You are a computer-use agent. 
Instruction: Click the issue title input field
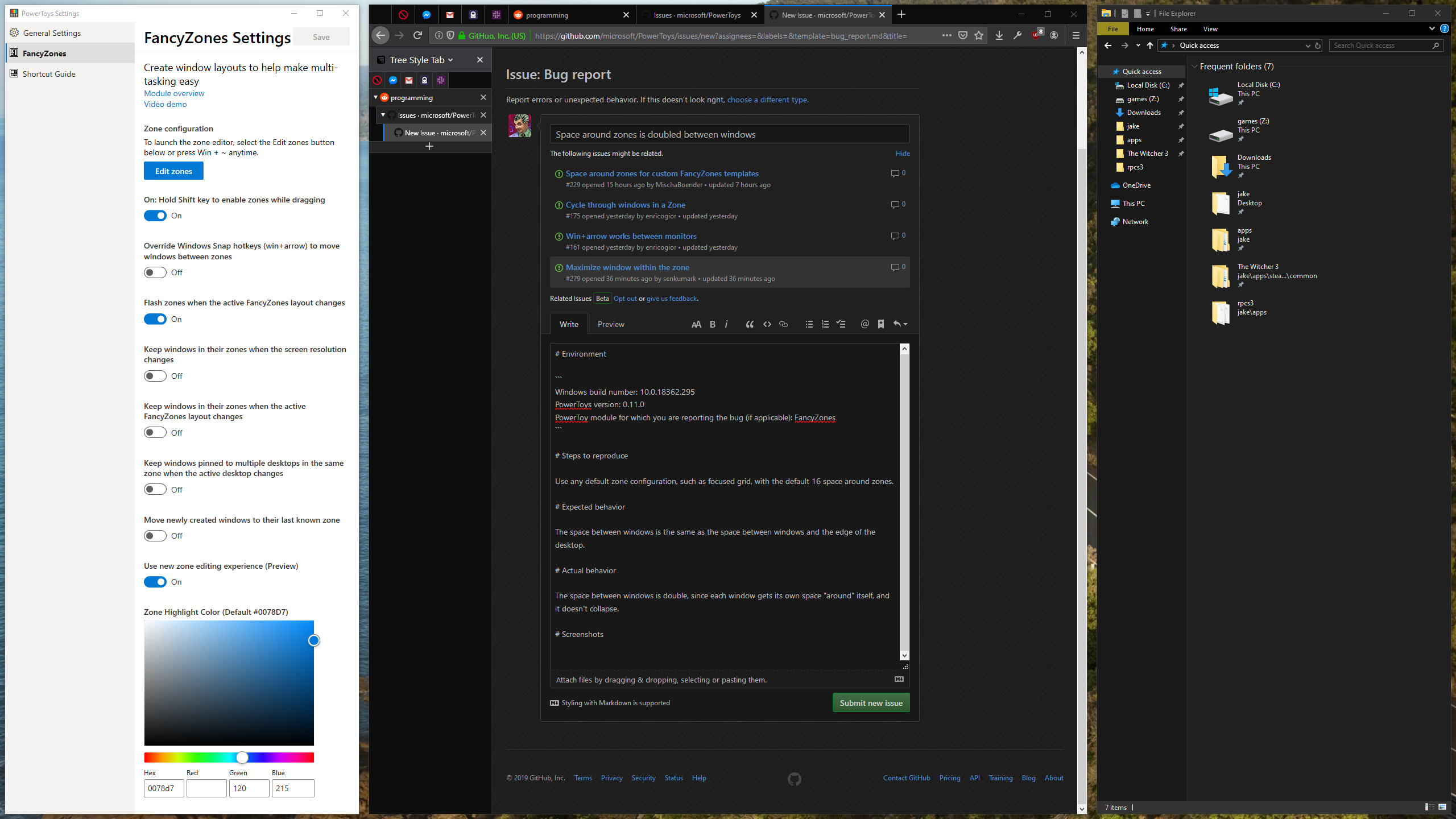tap(729, 134)
